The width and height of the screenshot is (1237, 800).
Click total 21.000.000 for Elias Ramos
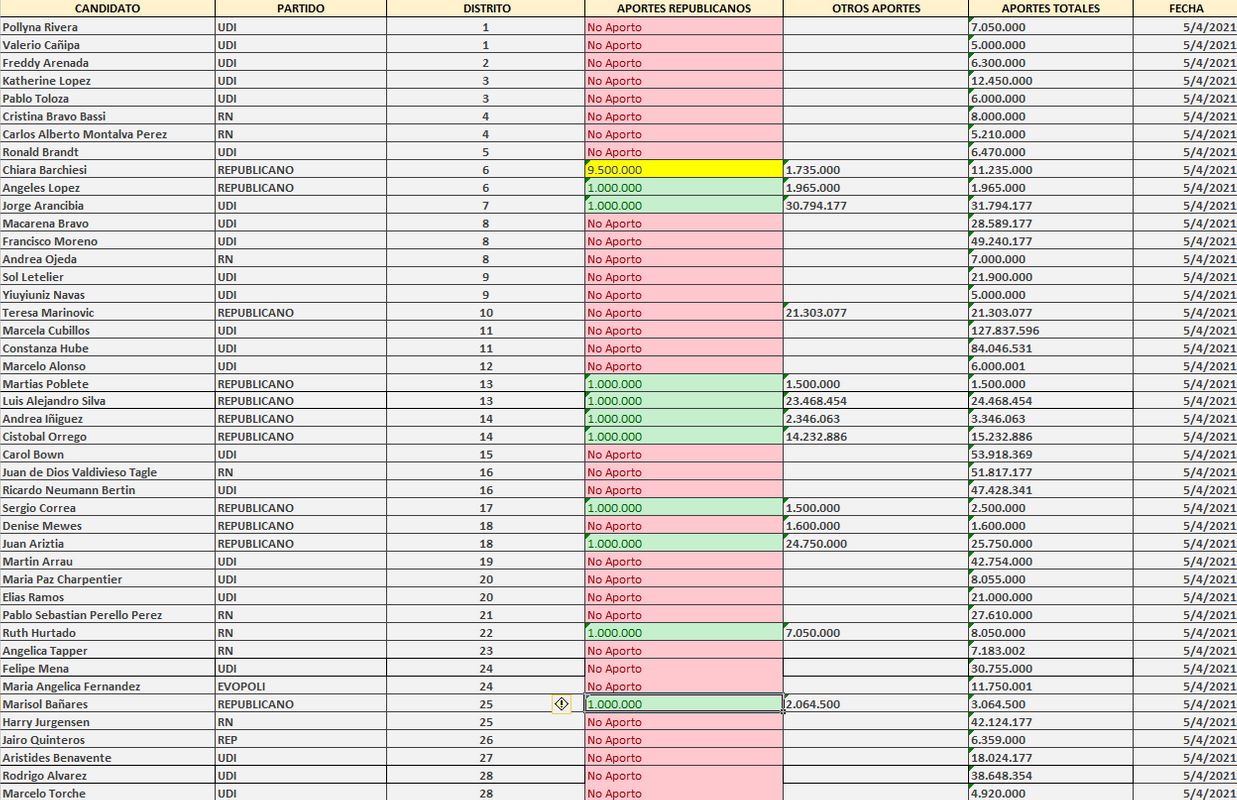click(x=1051, y=597)
